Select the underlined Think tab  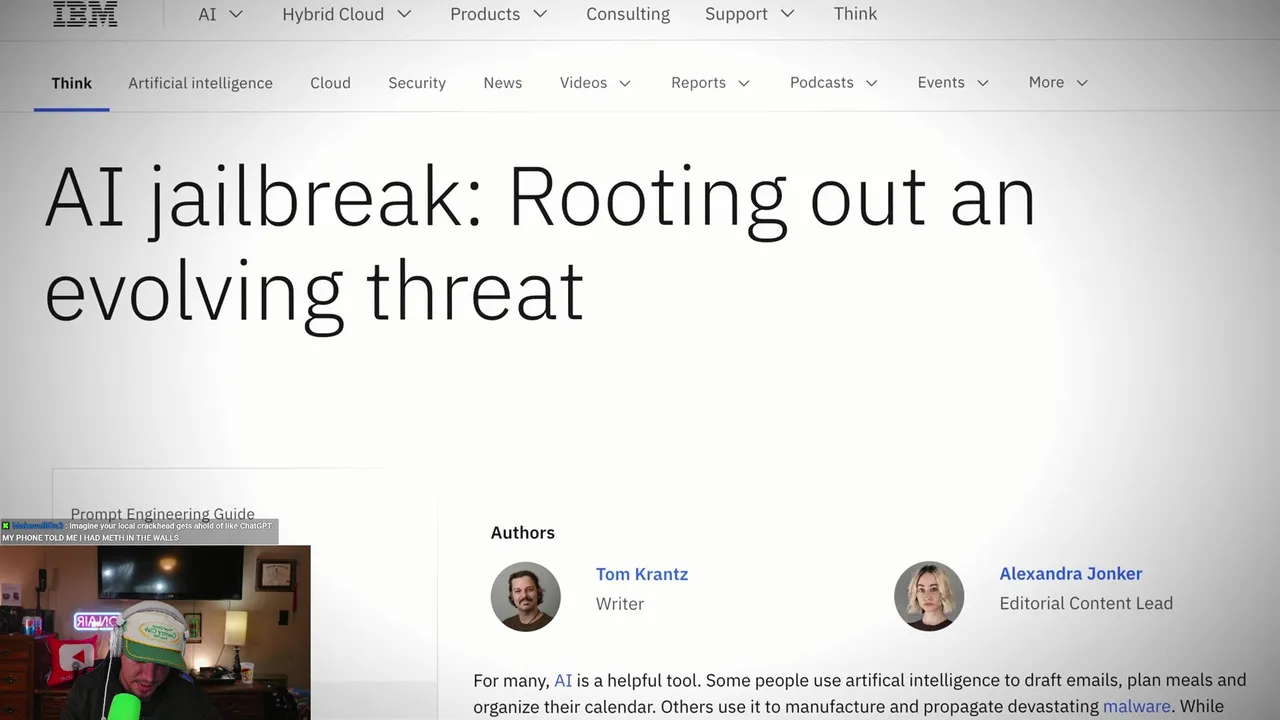pos(72,83)
